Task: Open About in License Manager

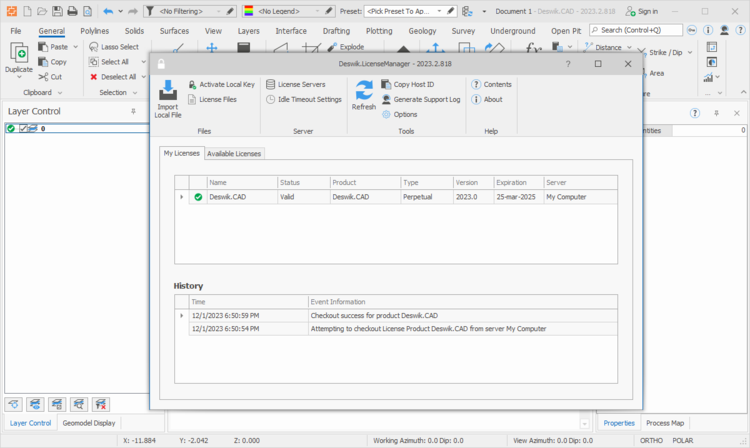Action: (x=487, y=99)
